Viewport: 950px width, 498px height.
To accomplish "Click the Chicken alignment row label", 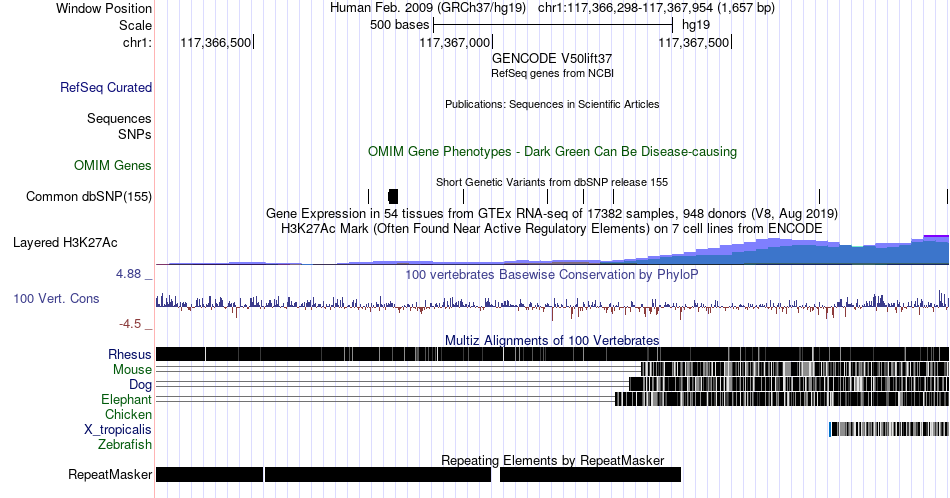I will (x=128, y=414).
